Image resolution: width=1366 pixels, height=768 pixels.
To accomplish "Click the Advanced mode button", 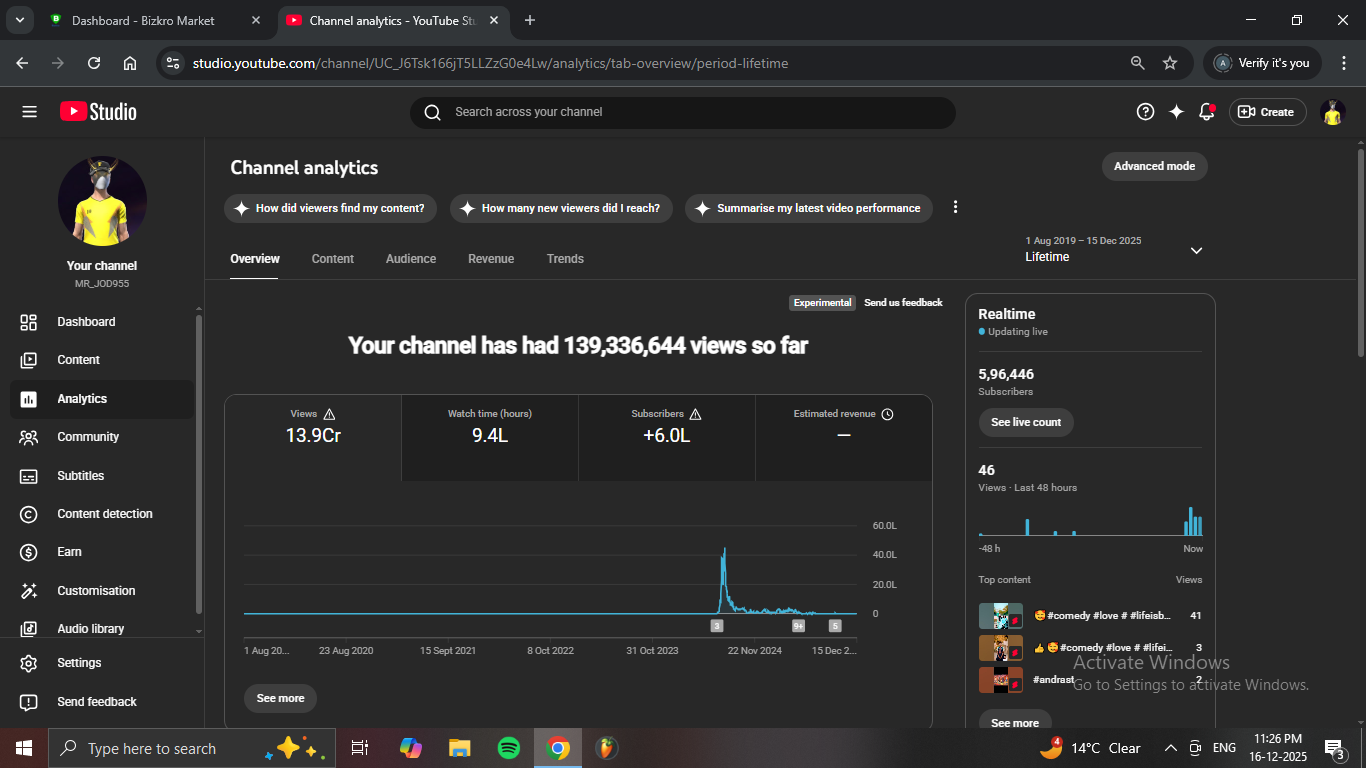I will [x=1154, y=166].
